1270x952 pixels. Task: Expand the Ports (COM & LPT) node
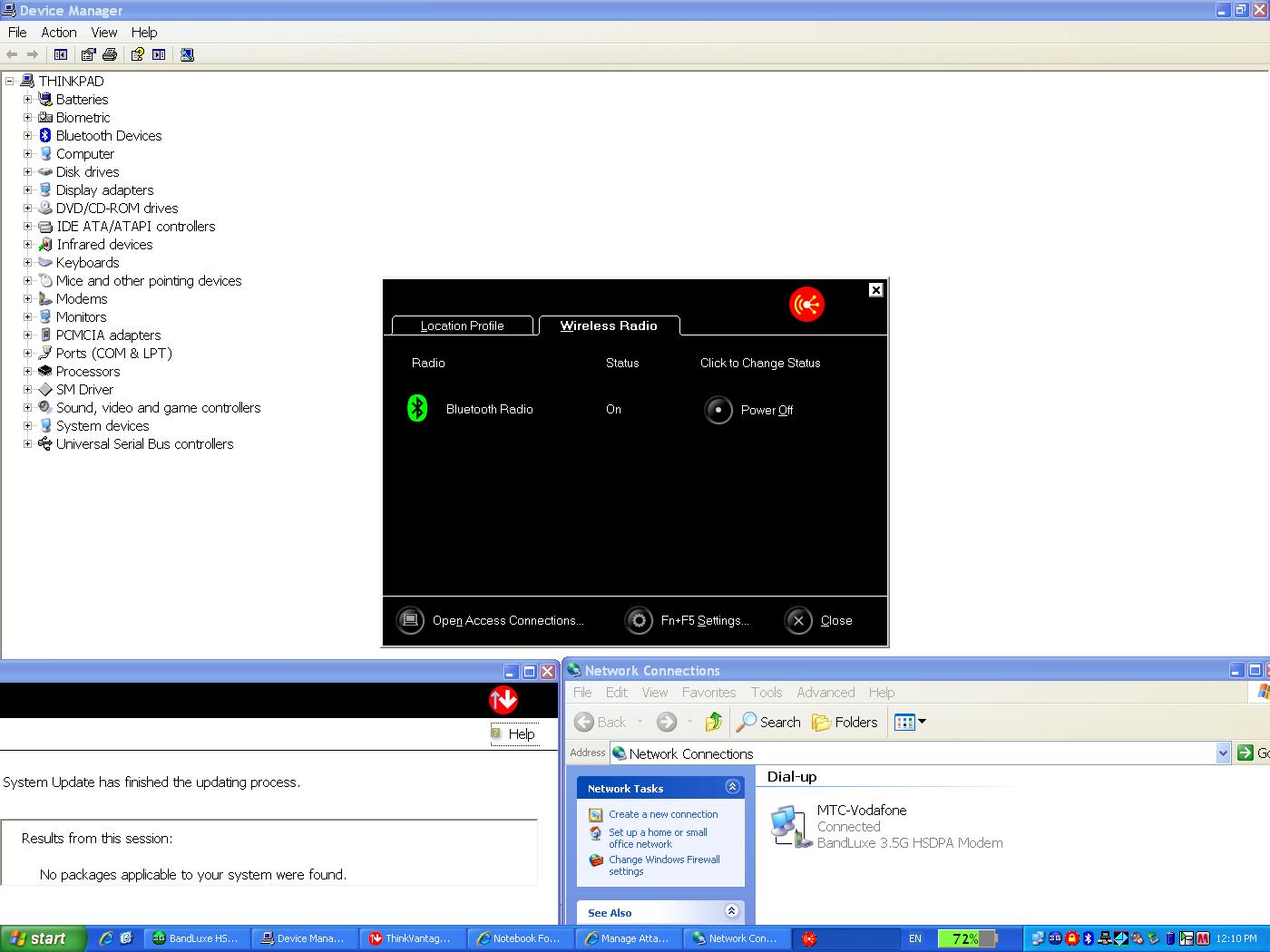click(x=27, y=354)
